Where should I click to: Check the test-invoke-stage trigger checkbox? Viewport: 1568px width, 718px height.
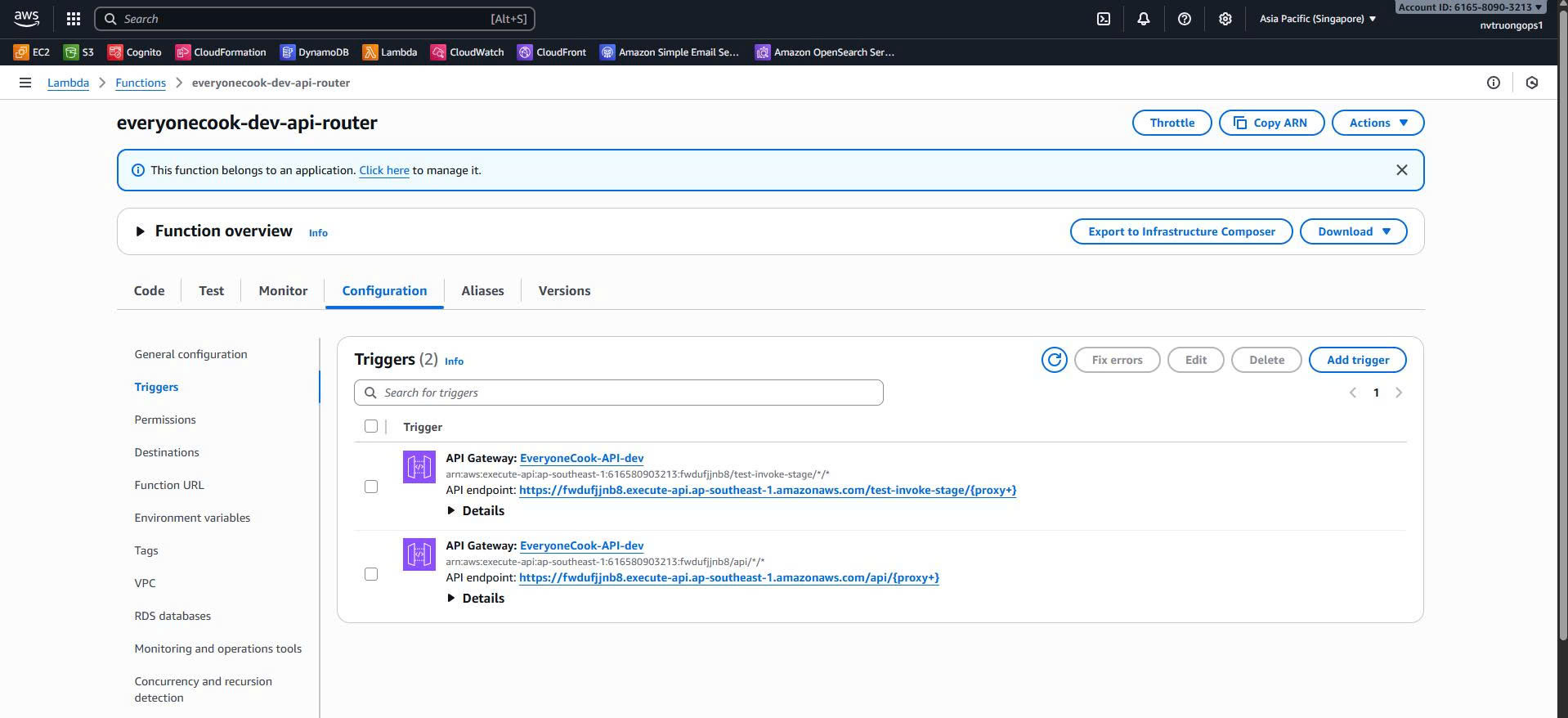click(371, 487)
